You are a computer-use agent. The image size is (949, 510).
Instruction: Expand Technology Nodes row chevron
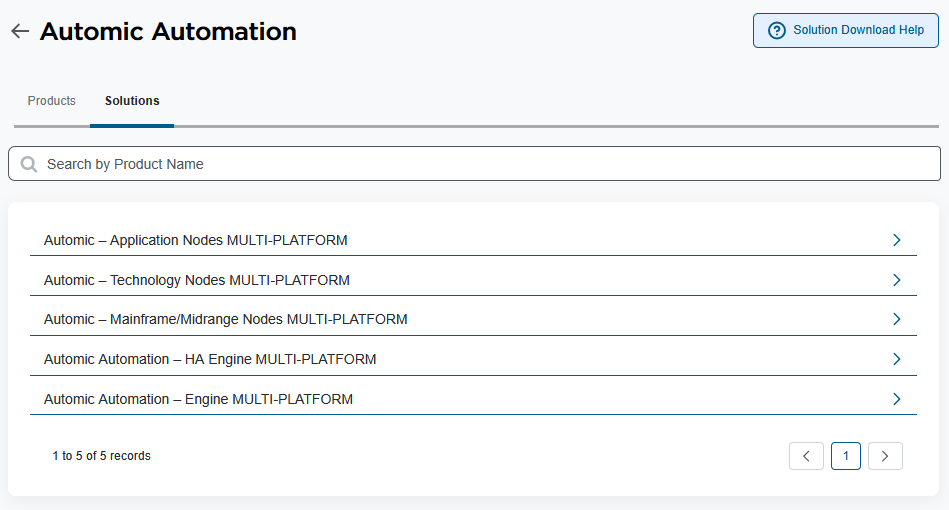[x=896, y=280]
